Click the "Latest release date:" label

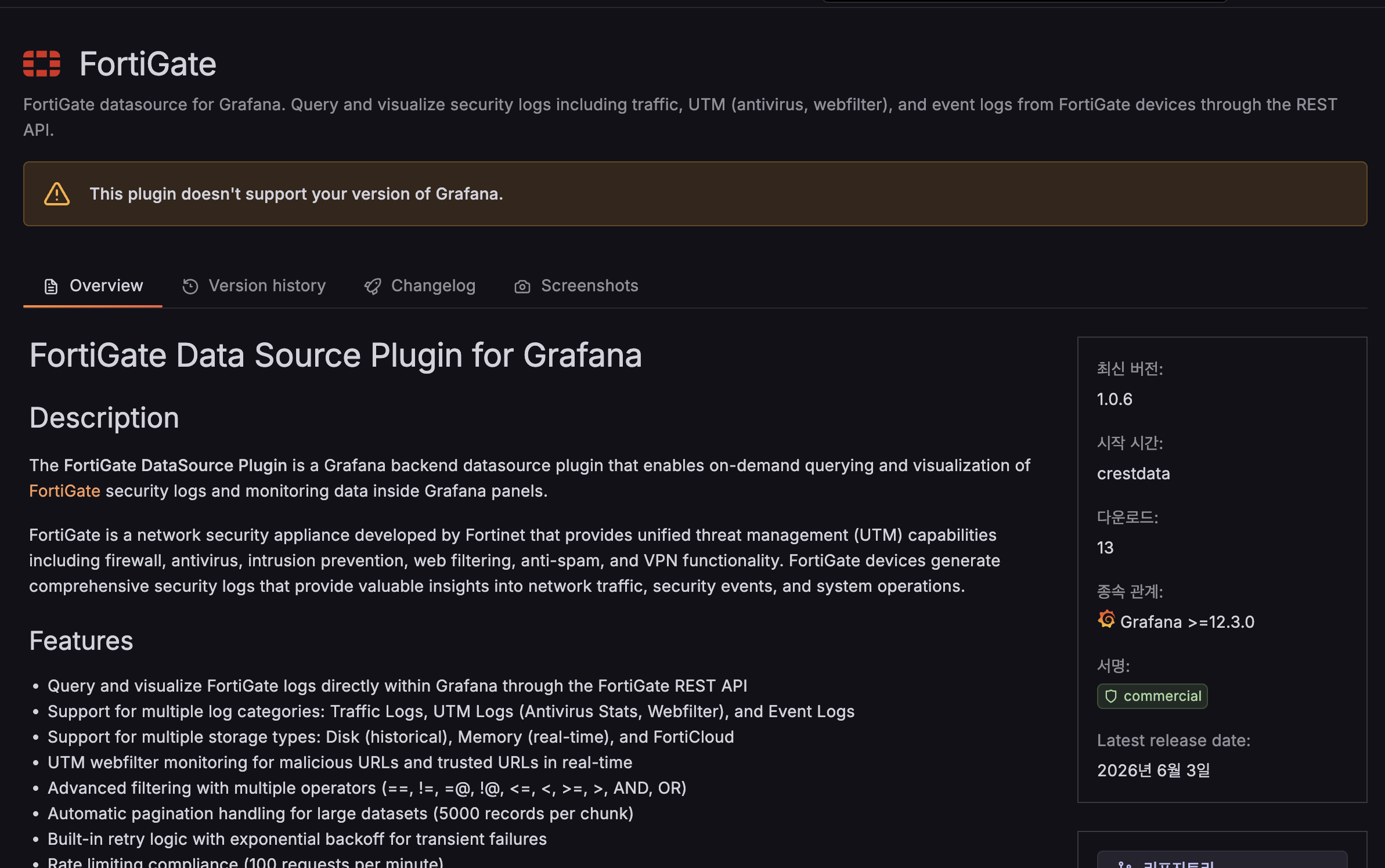coord(1174,740)
